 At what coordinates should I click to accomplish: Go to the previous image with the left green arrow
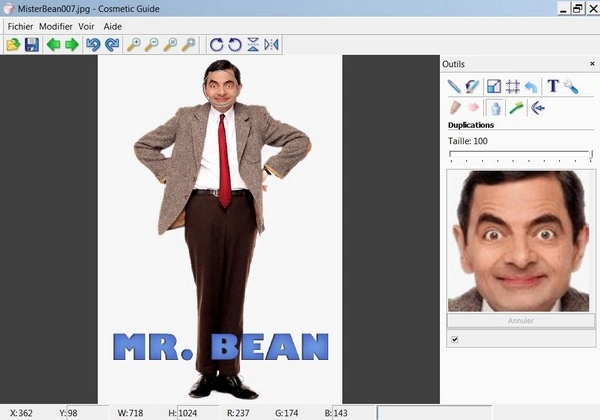coord(53,45)
